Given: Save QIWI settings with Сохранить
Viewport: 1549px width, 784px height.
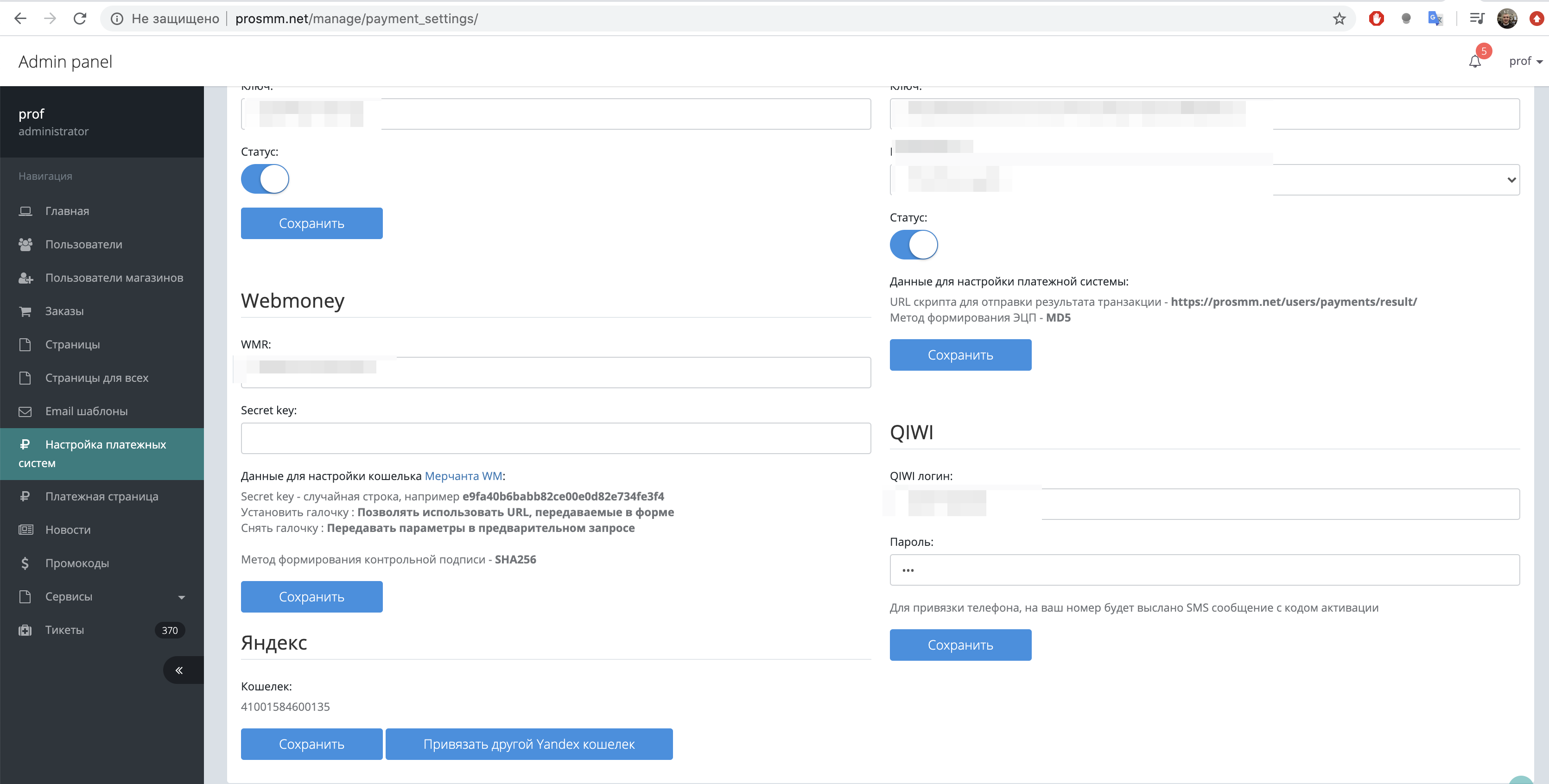Looking at the screenshot, I should pos(960,645).
